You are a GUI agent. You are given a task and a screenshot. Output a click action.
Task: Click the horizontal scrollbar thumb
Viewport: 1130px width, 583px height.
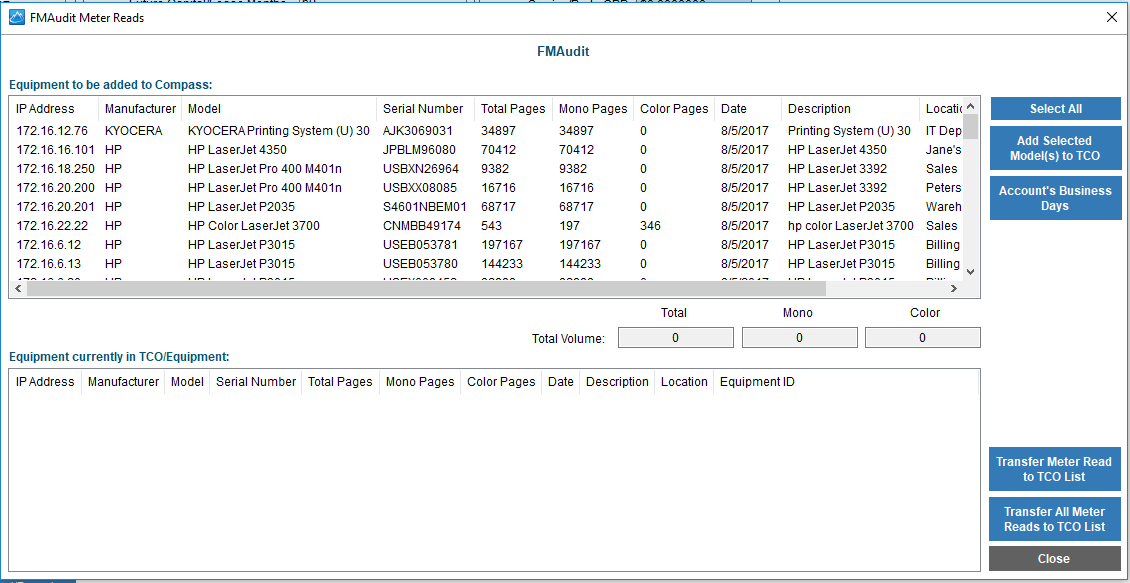point(425,288)
